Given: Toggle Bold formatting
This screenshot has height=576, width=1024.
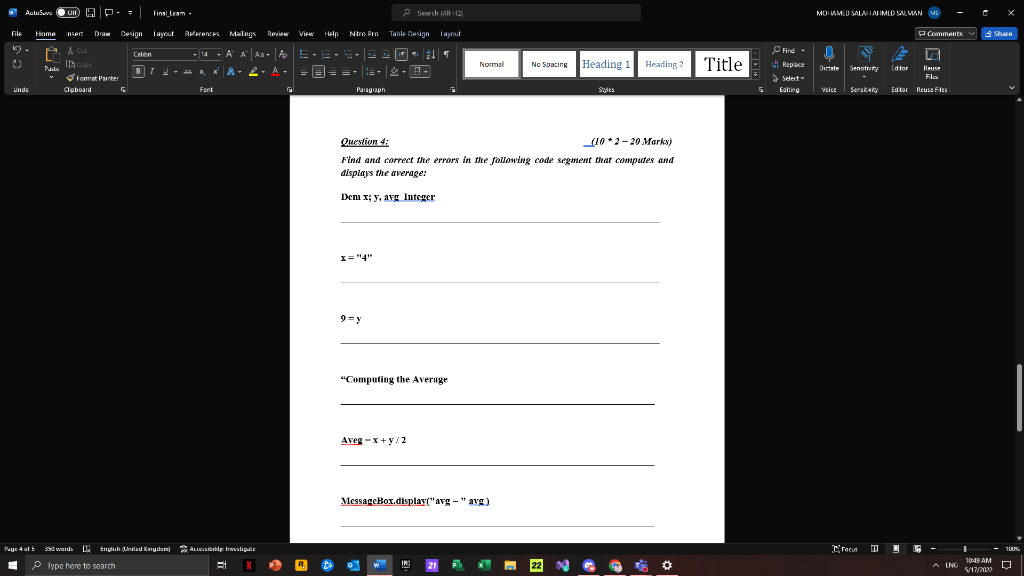Looking at the screenshot, I should (x=138, y=72).
